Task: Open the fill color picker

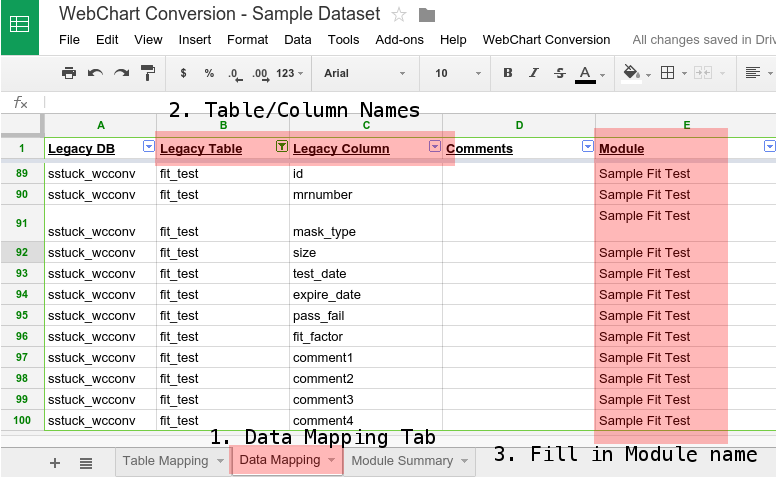Action: tap(634, 73)
